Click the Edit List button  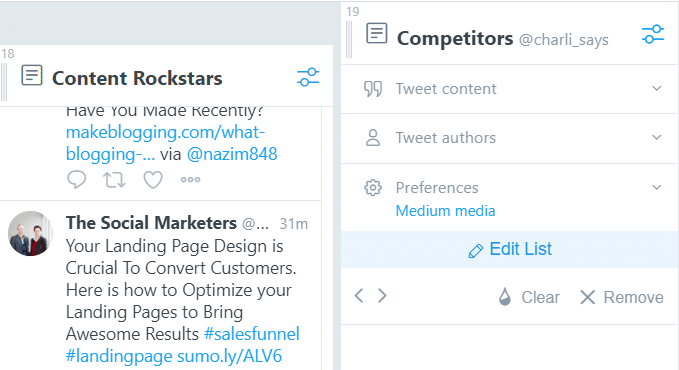[x=510, y=250]
